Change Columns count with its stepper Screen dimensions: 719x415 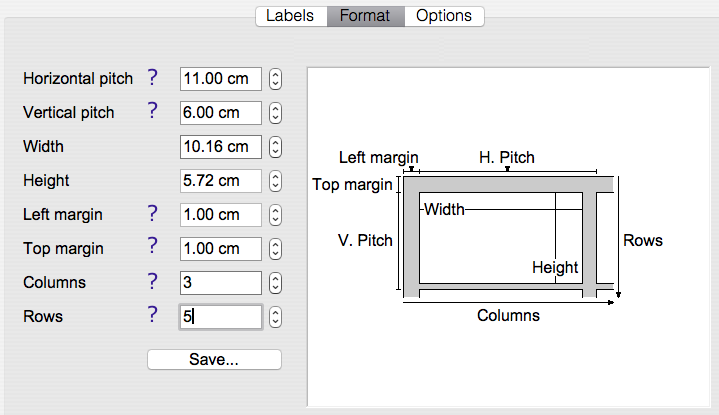pyautogui.click(x=276, y=283)
